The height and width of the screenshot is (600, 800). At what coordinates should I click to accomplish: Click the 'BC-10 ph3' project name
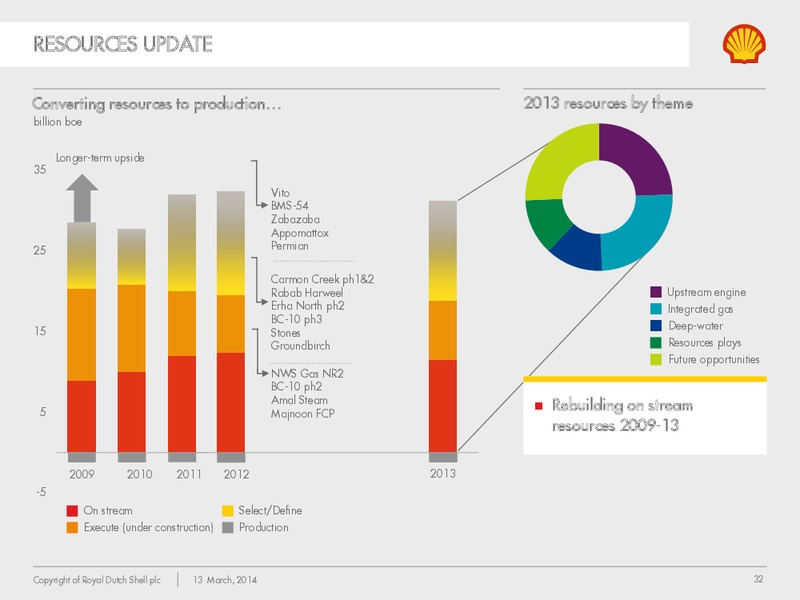(296, 319)
